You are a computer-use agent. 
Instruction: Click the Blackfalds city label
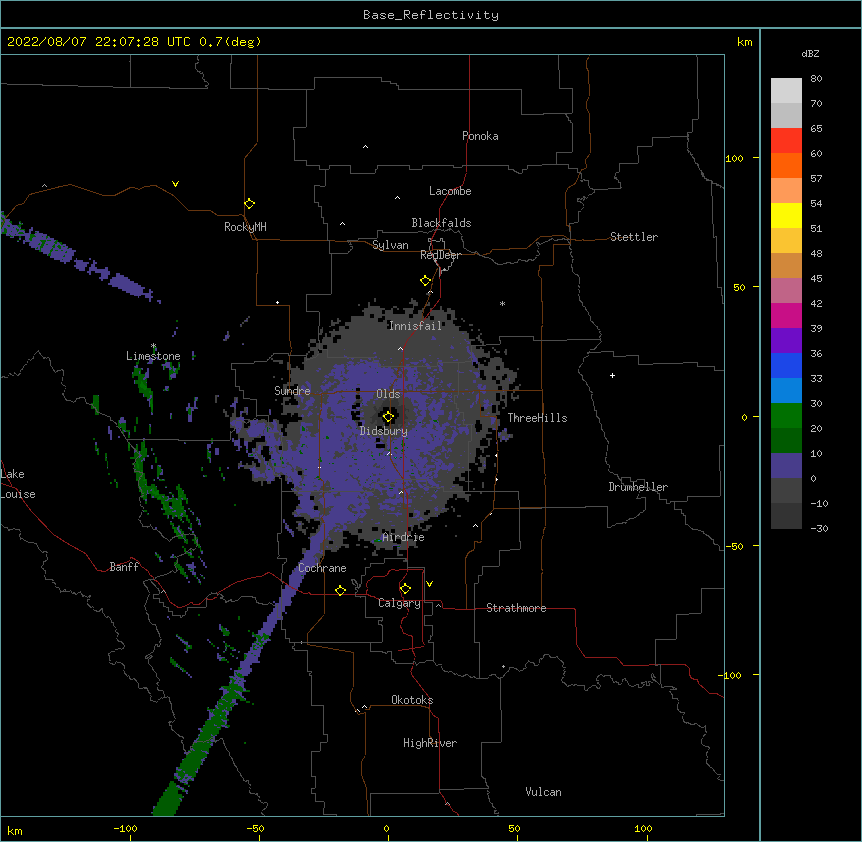pyautogui.click(x=441, y=223)
